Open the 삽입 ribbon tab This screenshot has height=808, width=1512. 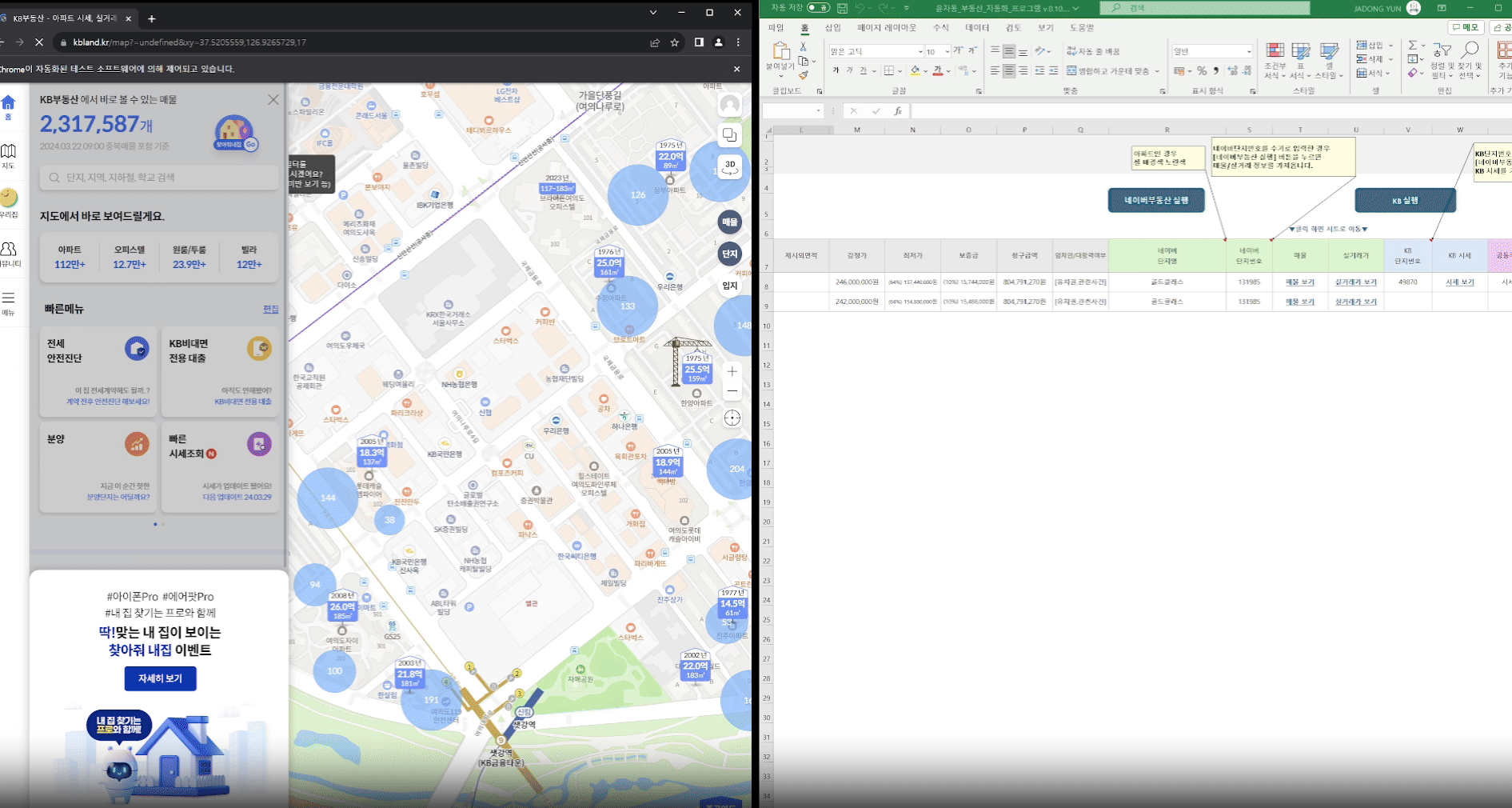[832, 28]
